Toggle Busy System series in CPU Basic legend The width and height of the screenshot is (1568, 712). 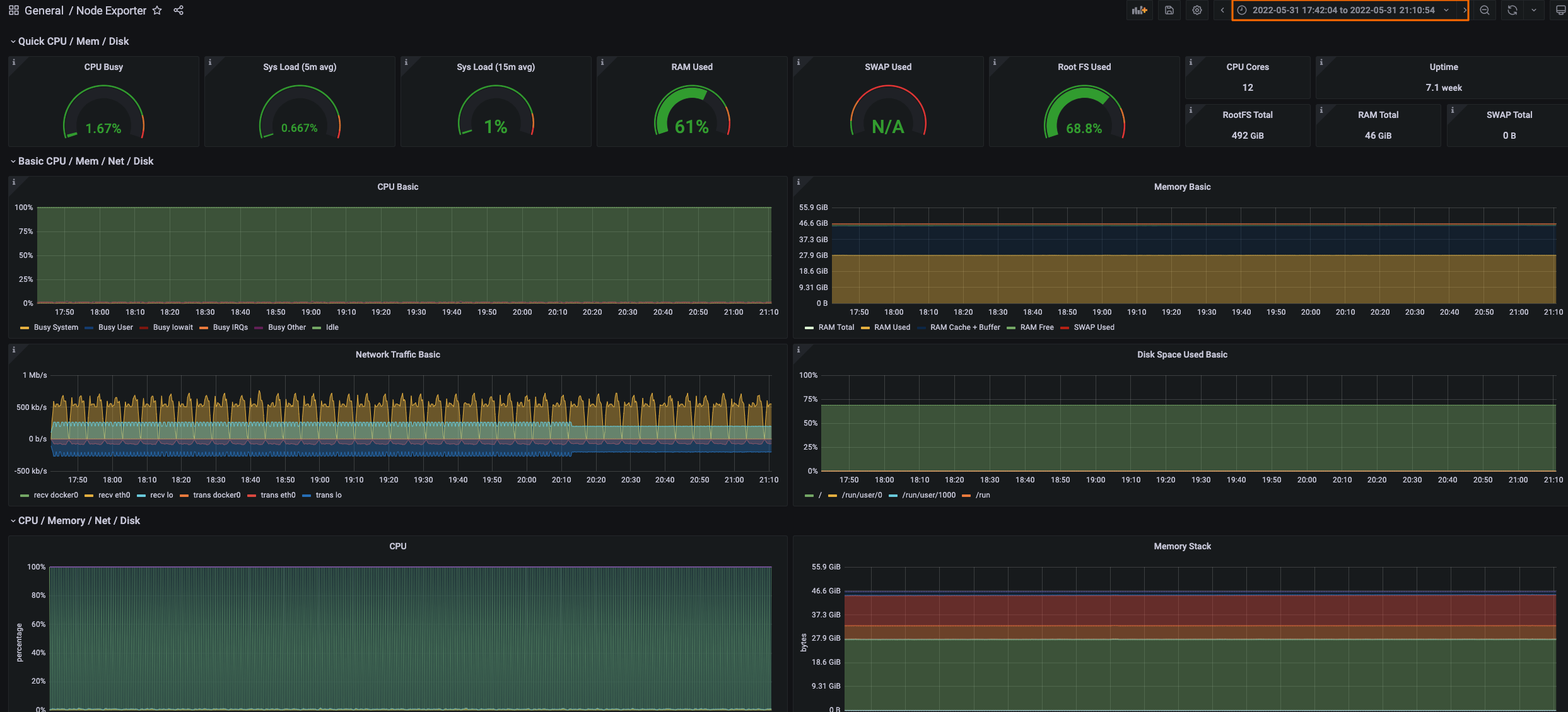click(x=56, y=327)
